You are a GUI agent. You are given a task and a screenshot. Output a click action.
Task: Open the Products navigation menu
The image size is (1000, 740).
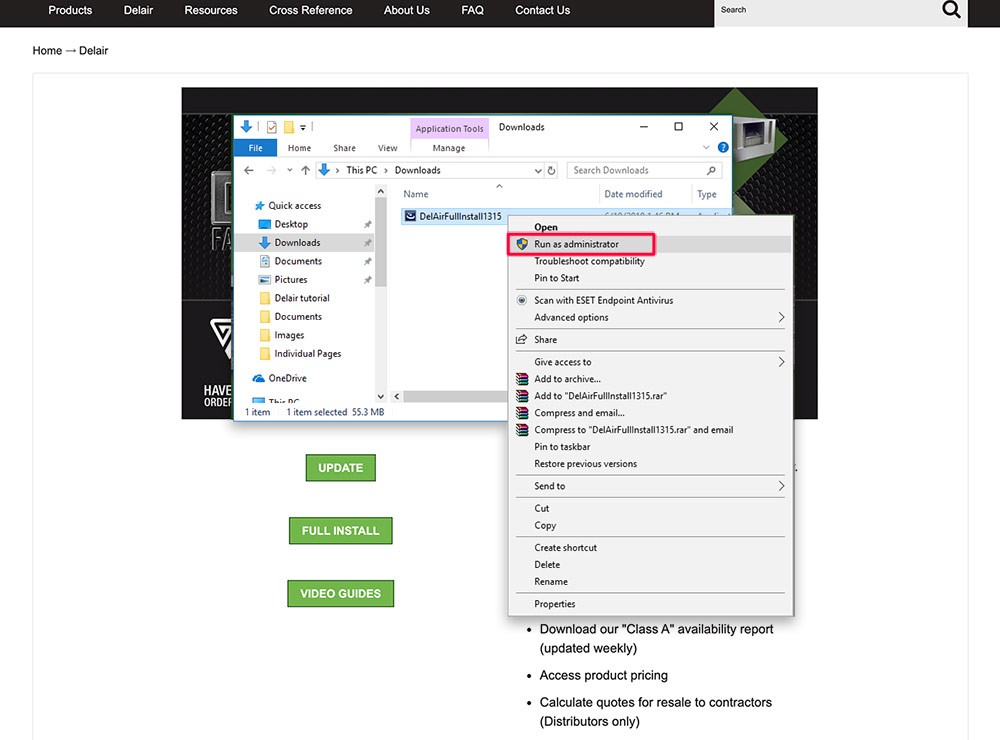[70, 10]
